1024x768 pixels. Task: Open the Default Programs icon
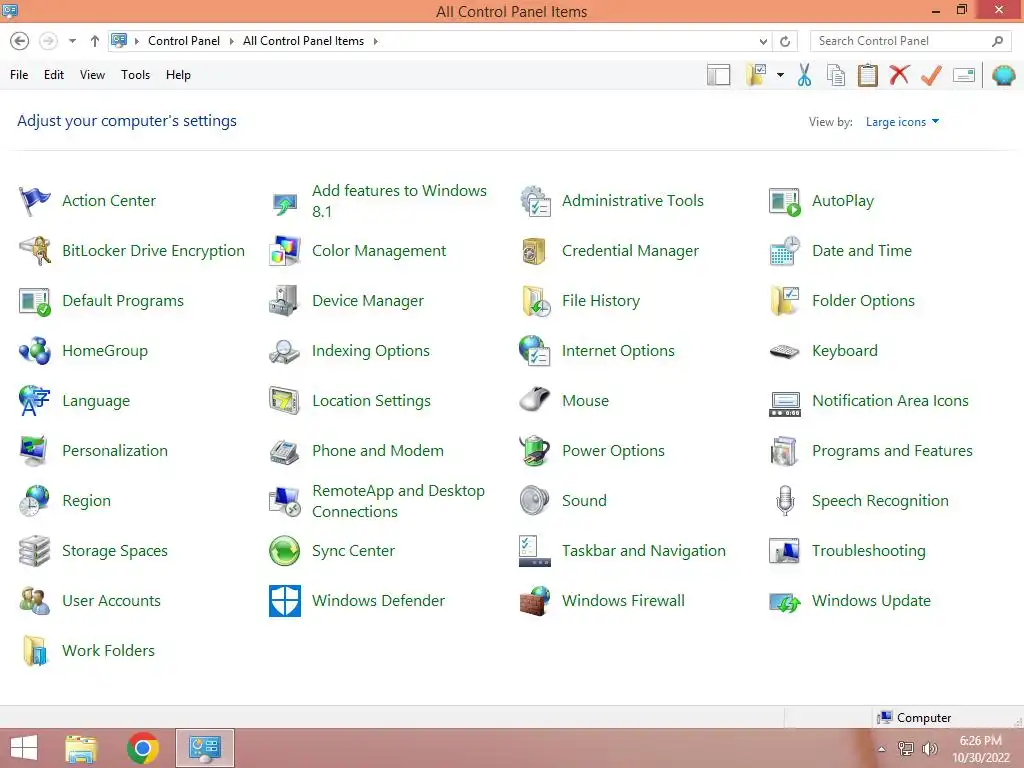(x=35, y=302)
